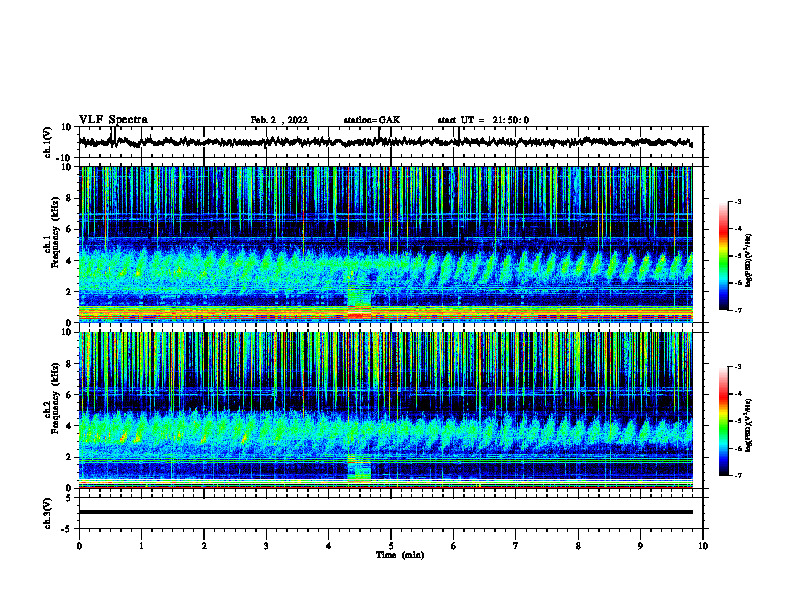Click the ch.3 flat black voltage trace
The image size is (792, 612).
385,512
